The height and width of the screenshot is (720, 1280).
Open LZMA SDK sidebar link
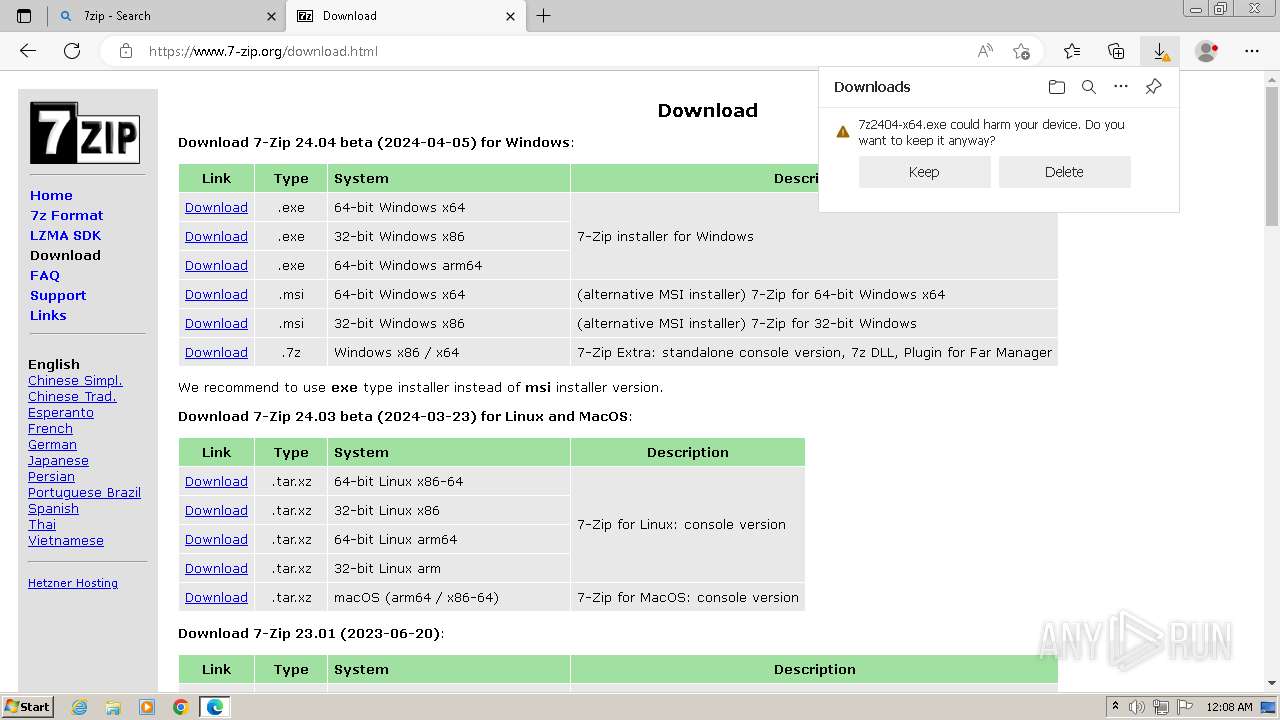pyautogui.click(x=65, y=235)
